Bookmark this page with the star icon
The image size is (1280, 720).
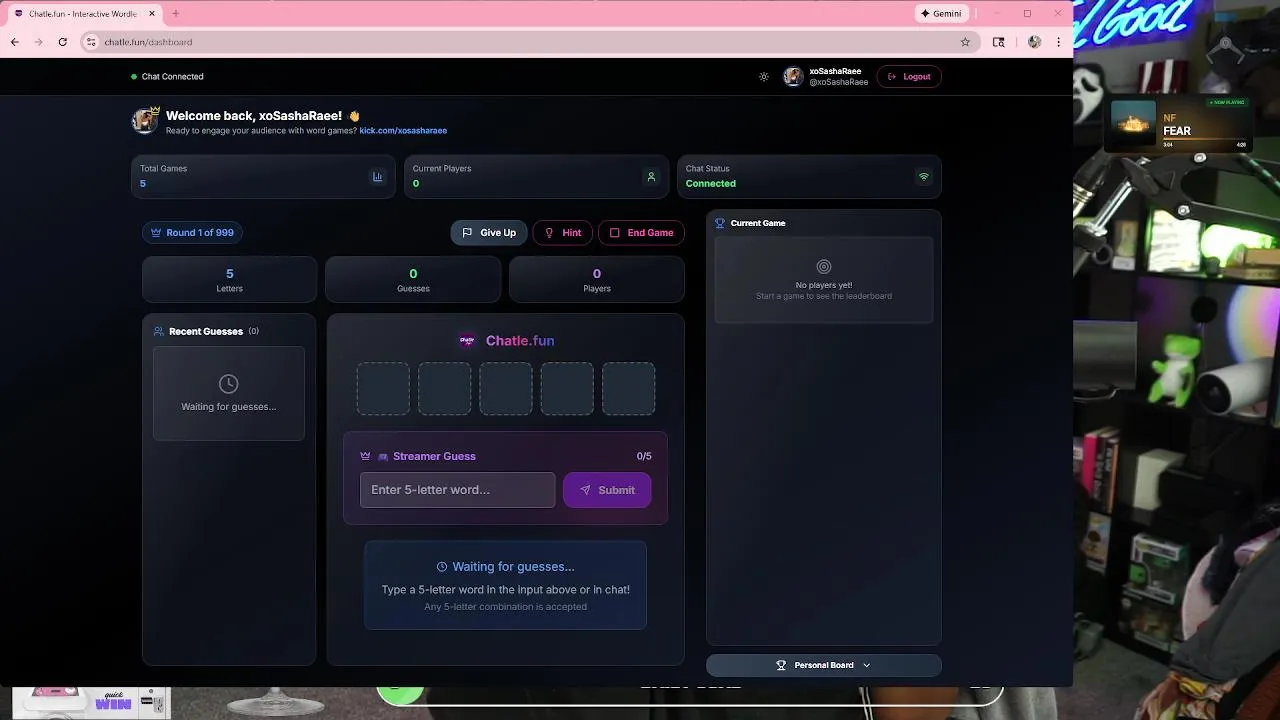click(x=965, y=42)
